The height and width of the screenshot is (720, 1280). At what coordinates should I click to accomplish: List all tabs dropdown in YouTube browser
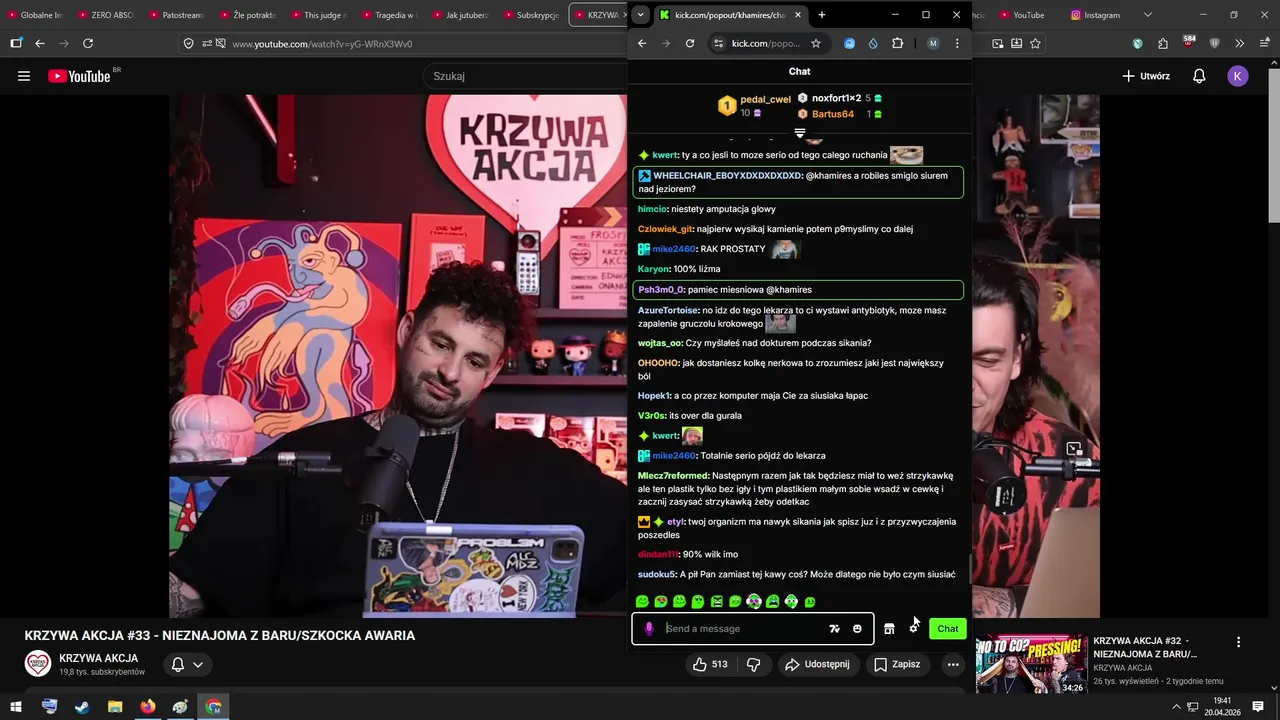[1147, 15]
